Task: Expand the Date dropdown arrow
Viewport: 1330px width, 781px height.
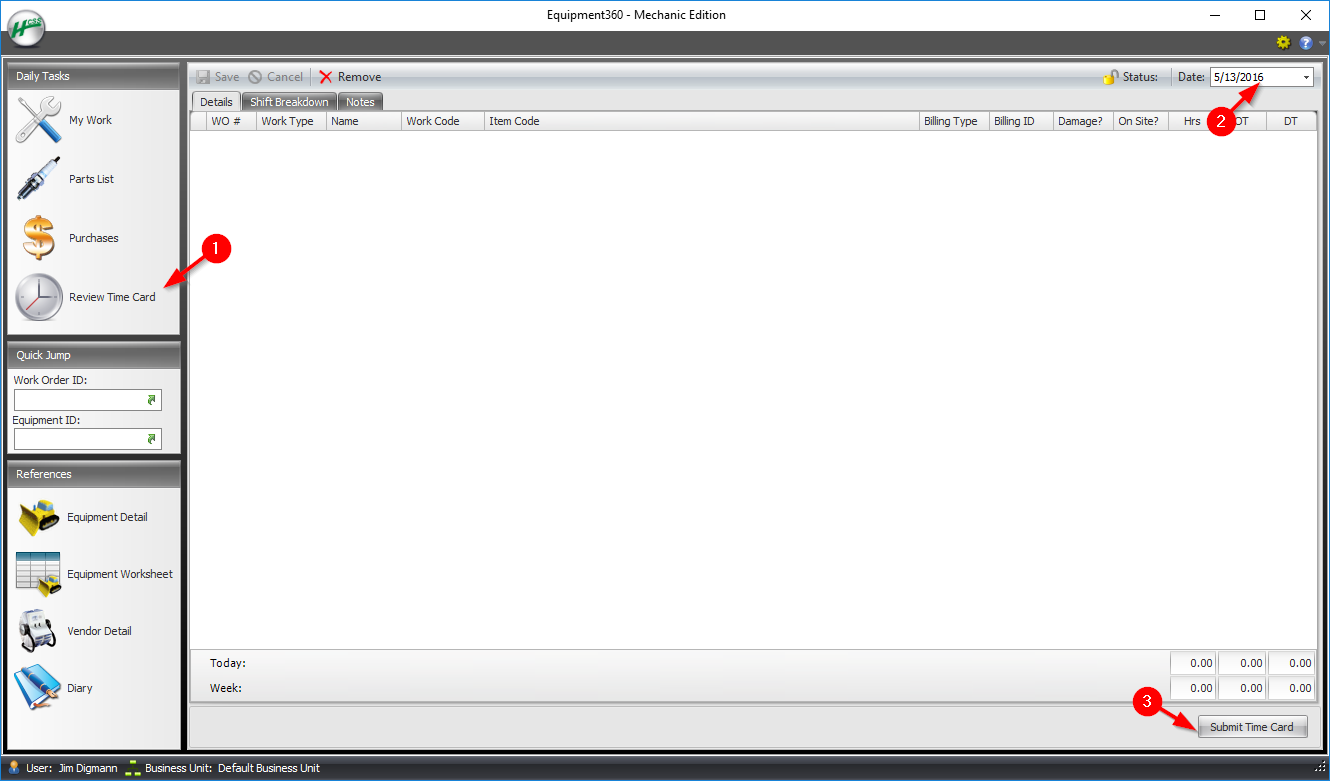Action: 1306,77
